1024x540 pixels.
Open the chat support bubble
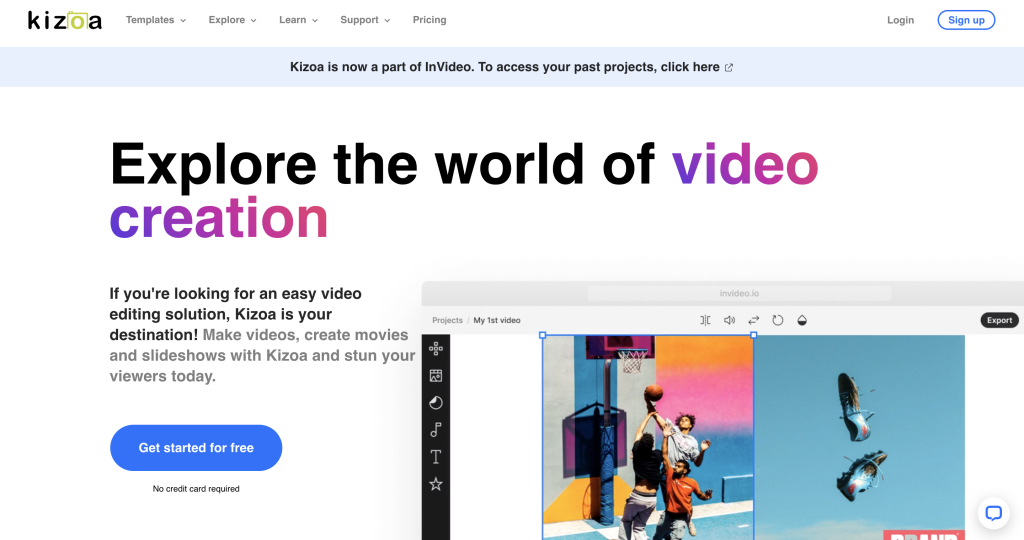[x=993, y=513]
